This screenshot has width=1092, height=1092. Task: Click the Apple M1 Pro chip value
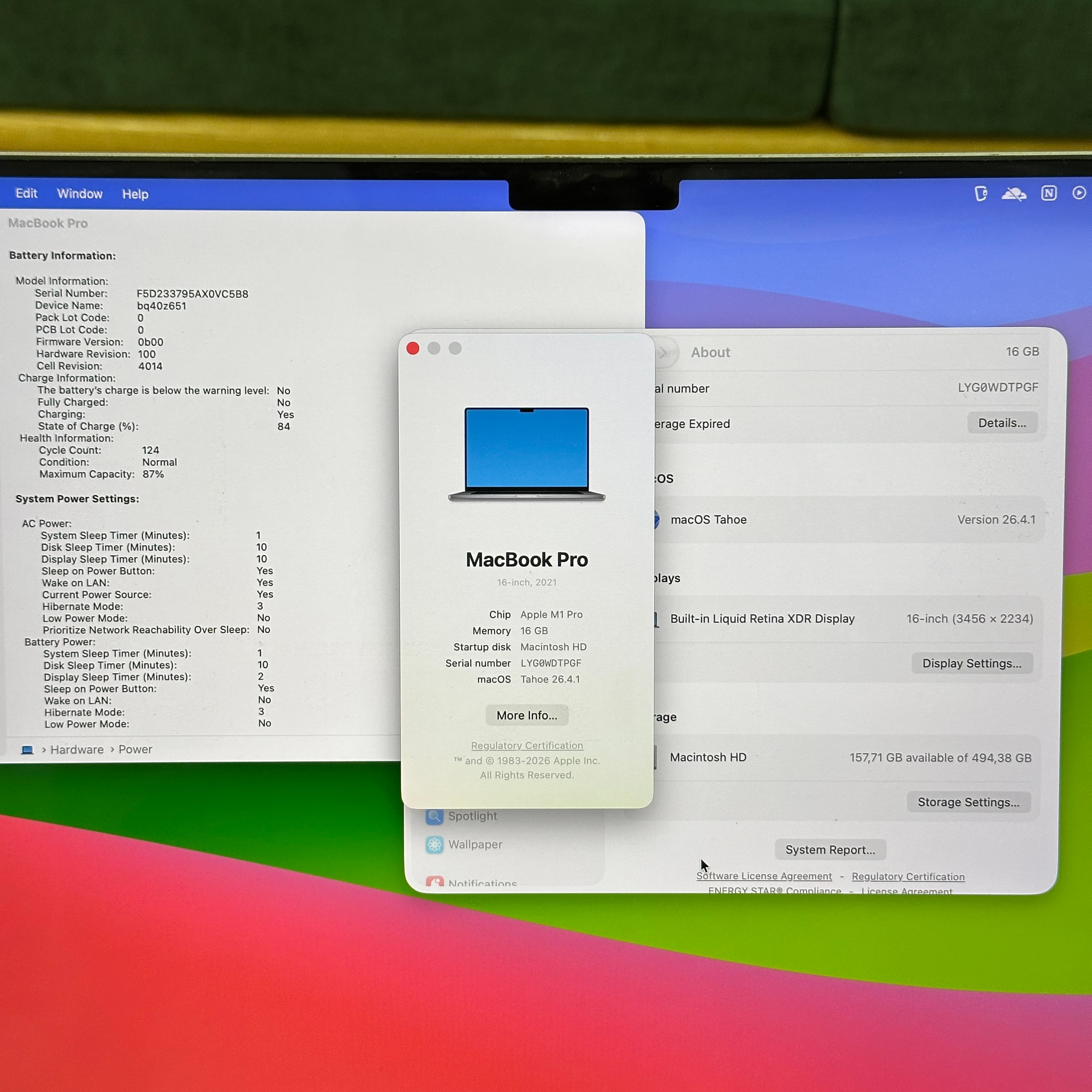(x=551, y=614)
